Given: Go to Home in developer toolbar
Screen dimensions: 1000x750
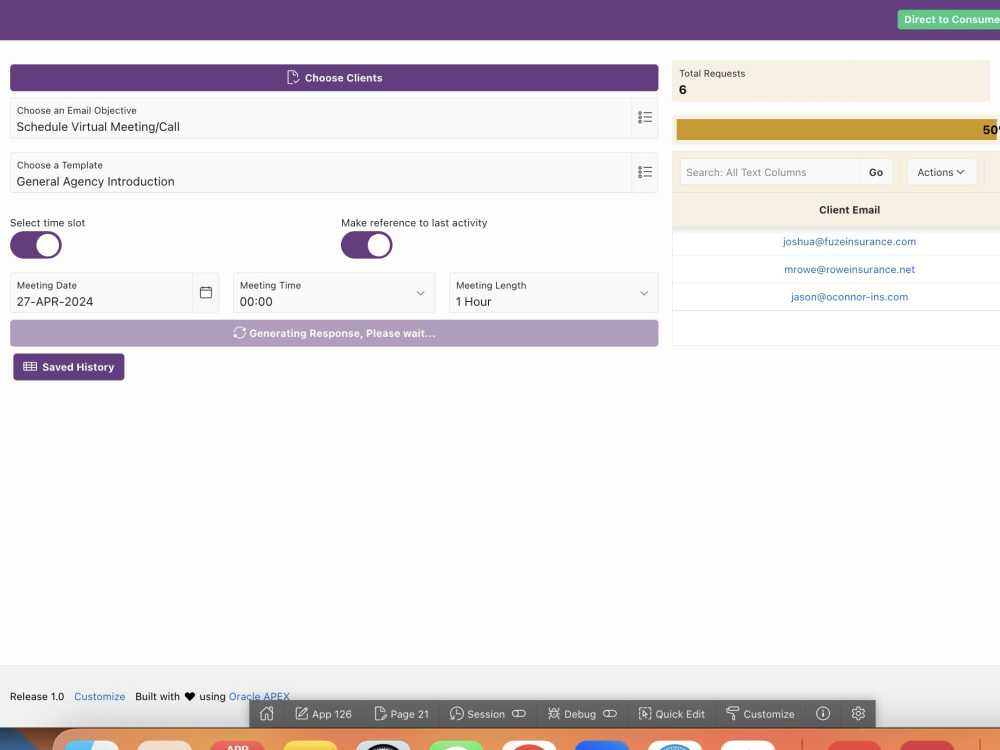Looking at the screenshot, I should point(267,714).
